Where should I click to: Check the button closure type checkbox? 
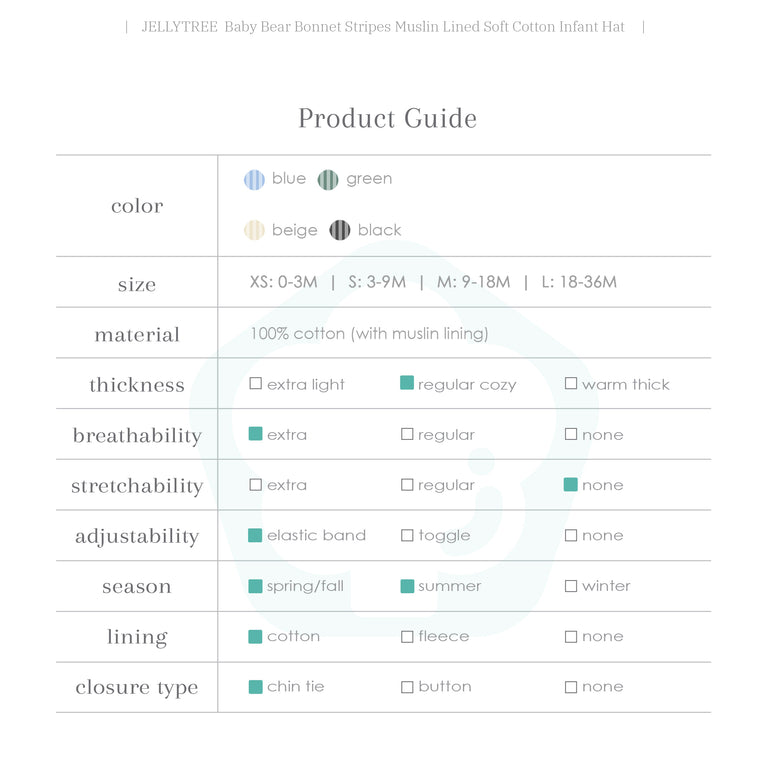407,687
